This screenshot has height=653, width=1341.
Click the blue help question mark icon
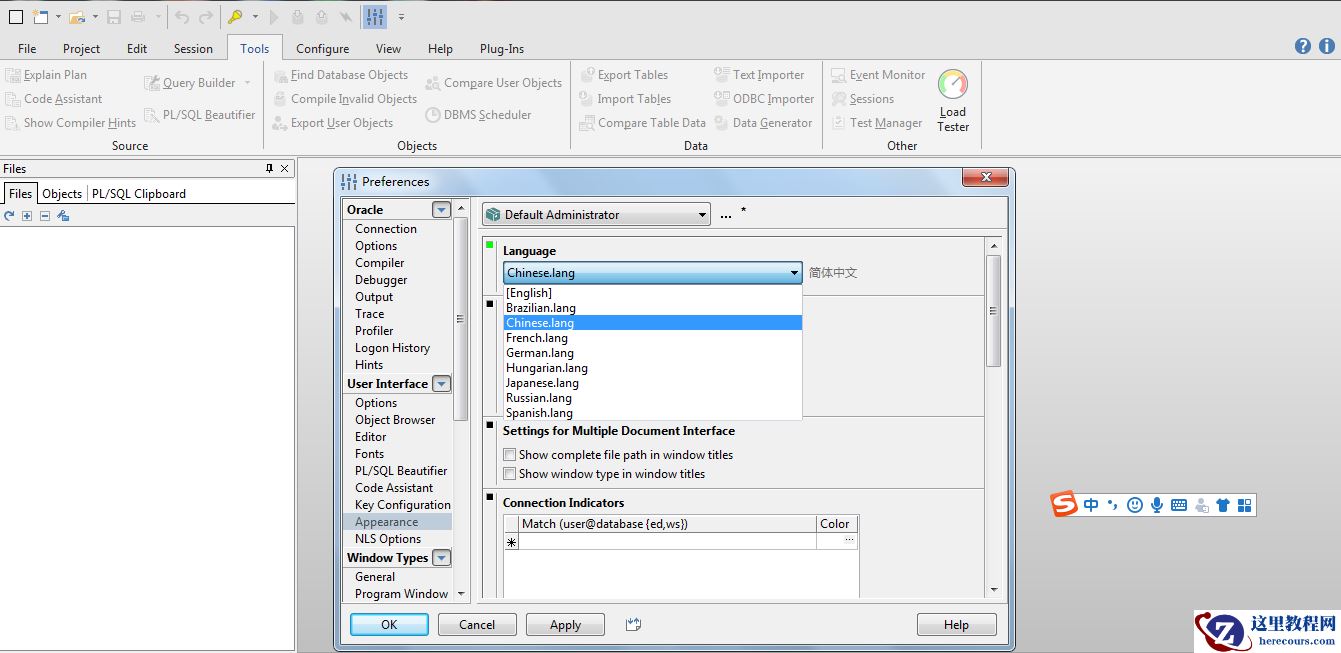tap(1303, 46)
